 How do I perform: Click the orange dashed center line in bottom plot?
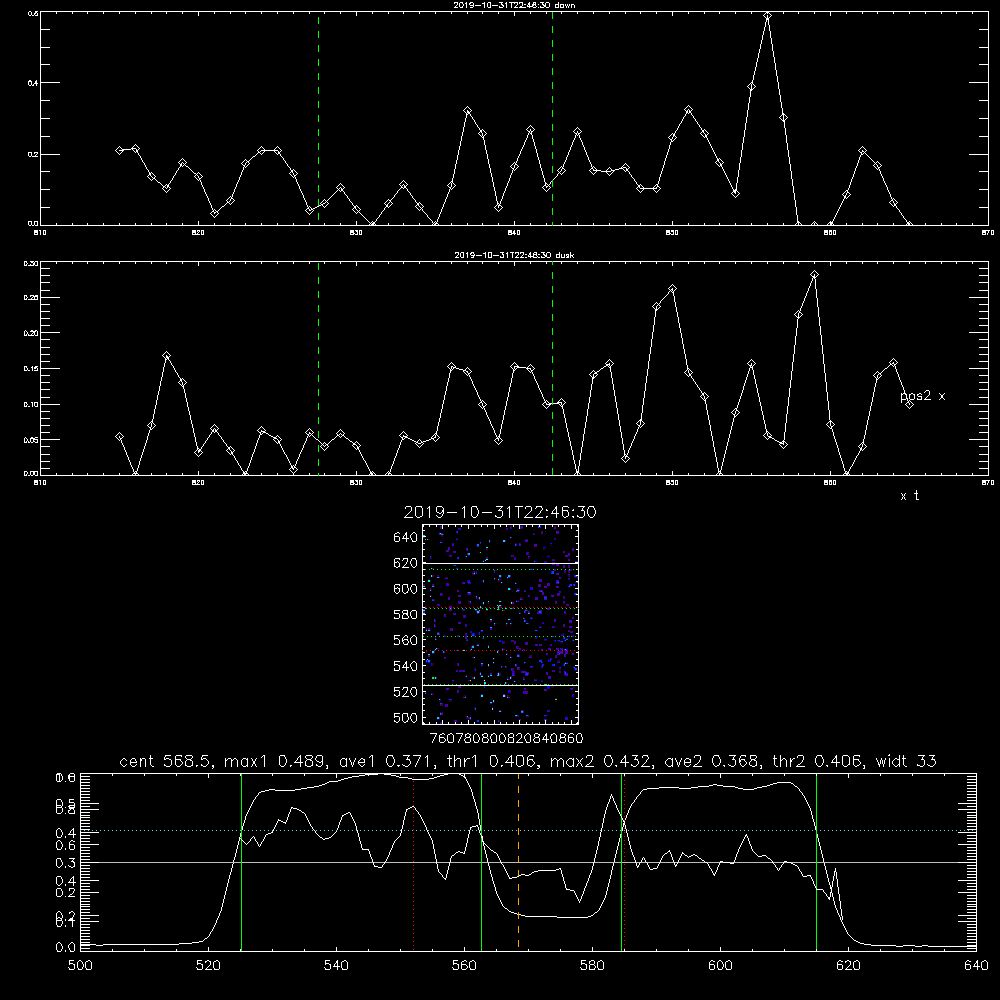pos(518,861)
